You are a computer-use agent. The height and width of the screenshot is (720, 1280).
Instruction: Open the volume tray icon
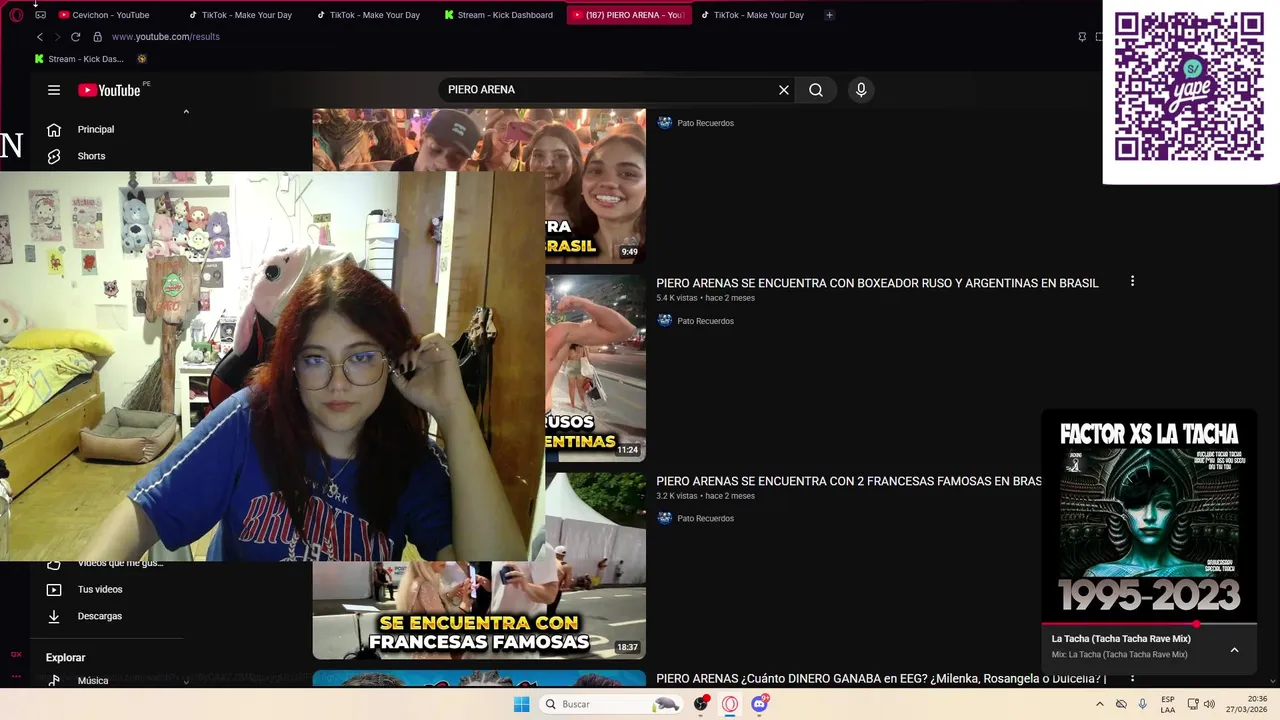pyautogui.click(x=1209, y=704)
